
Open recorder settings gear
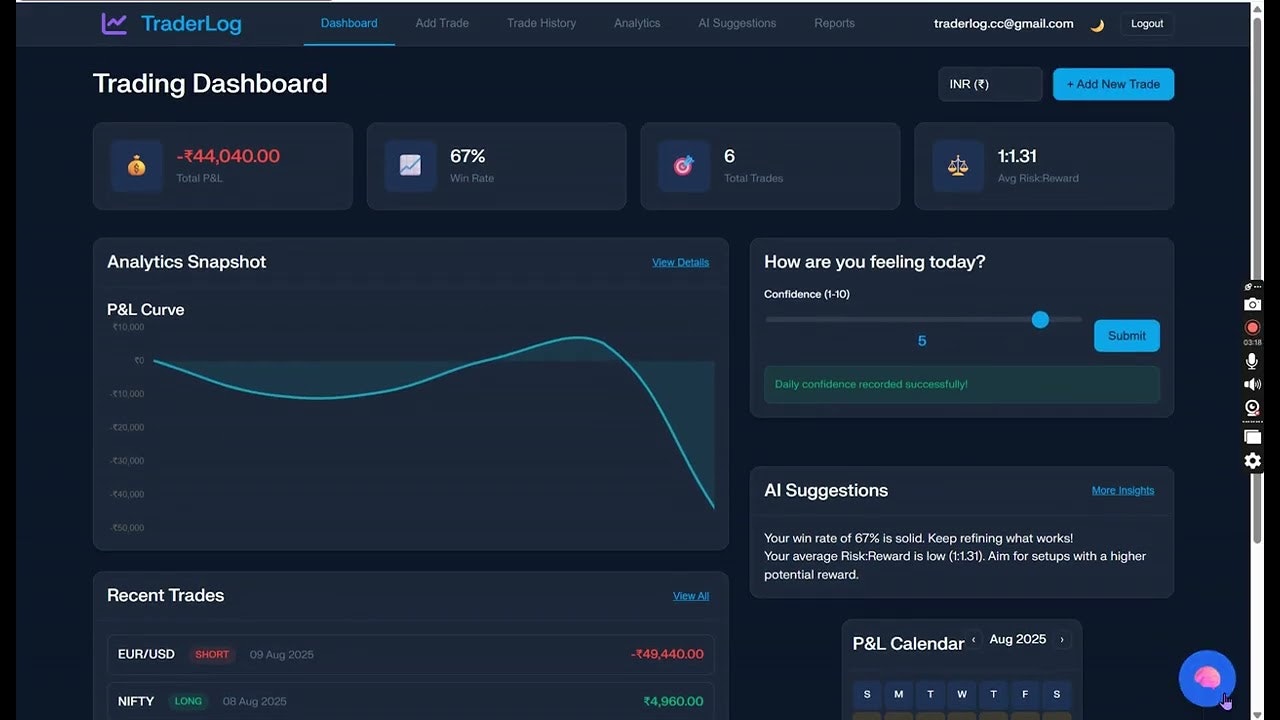coord(1252,461)
